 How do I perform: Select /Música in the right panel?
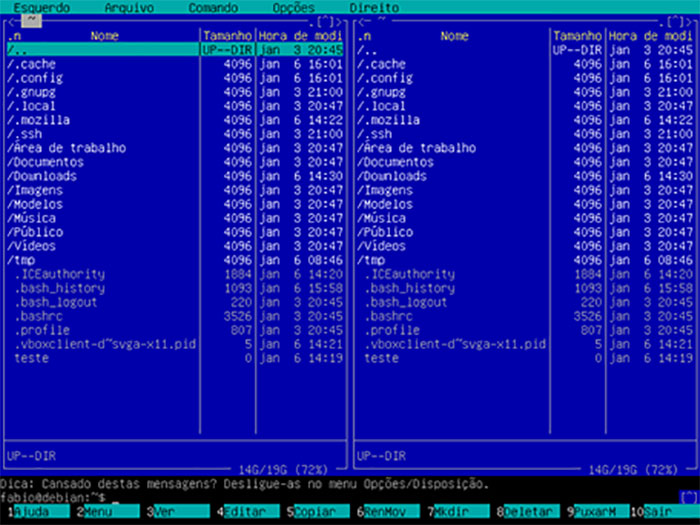(x=525, y=218)
